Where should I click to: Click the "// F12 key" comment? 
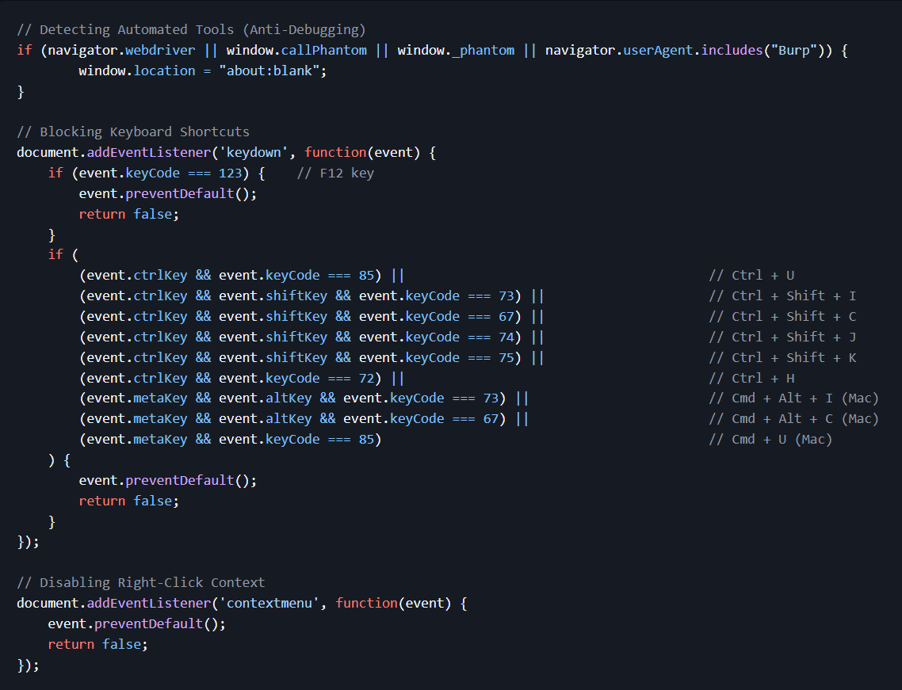[x=335, y=173]
